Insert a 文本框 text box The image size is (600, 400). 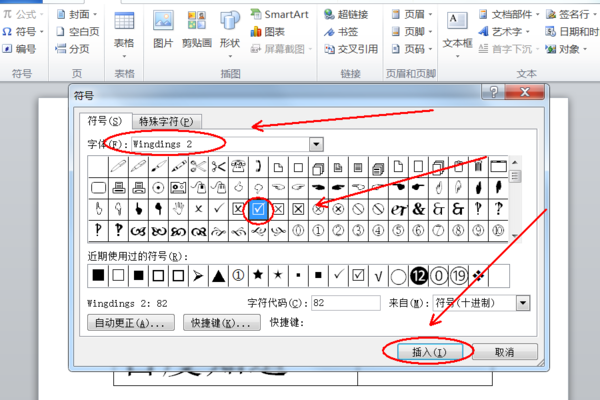tap(458, 30)
